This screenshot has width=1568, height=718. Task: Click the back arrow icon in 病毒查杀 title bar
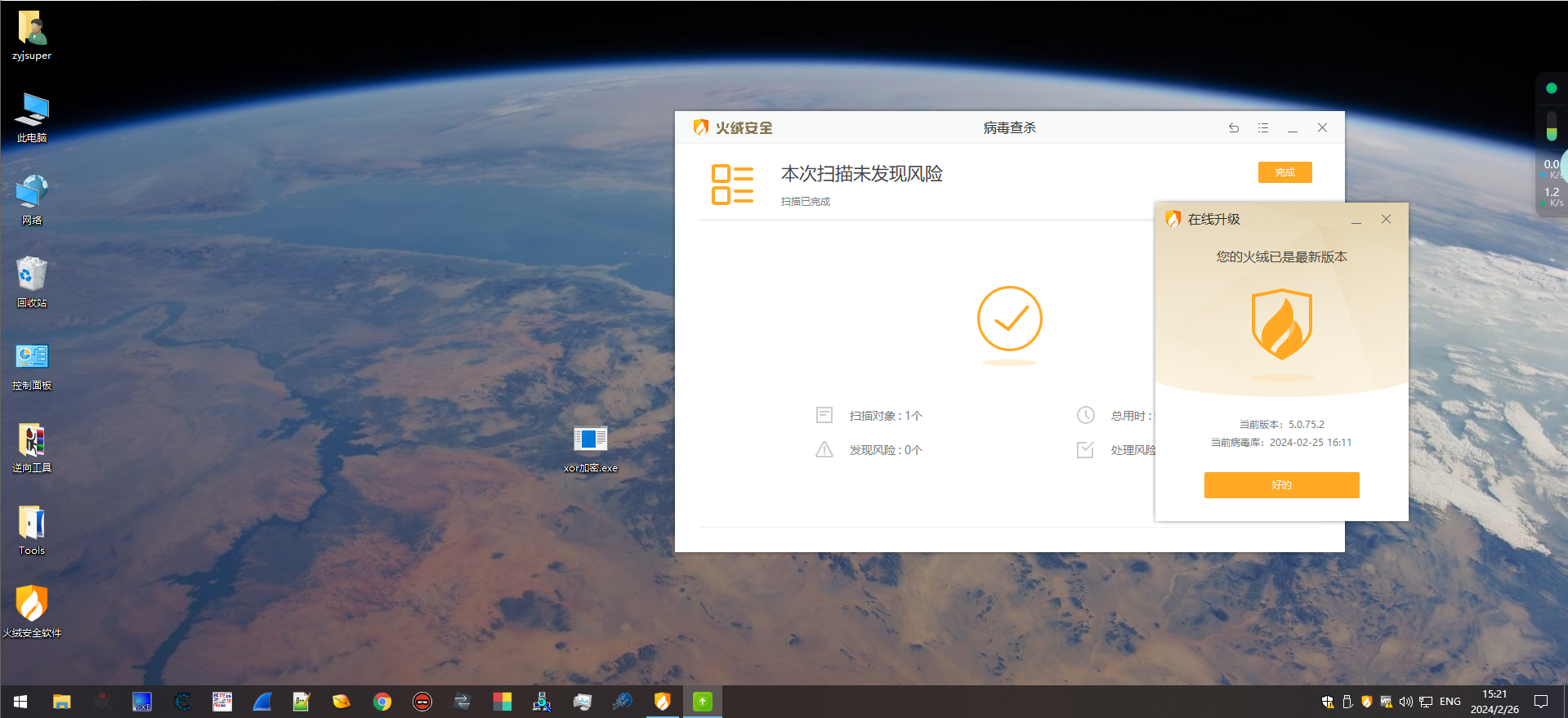click(x=1234, y=128)
